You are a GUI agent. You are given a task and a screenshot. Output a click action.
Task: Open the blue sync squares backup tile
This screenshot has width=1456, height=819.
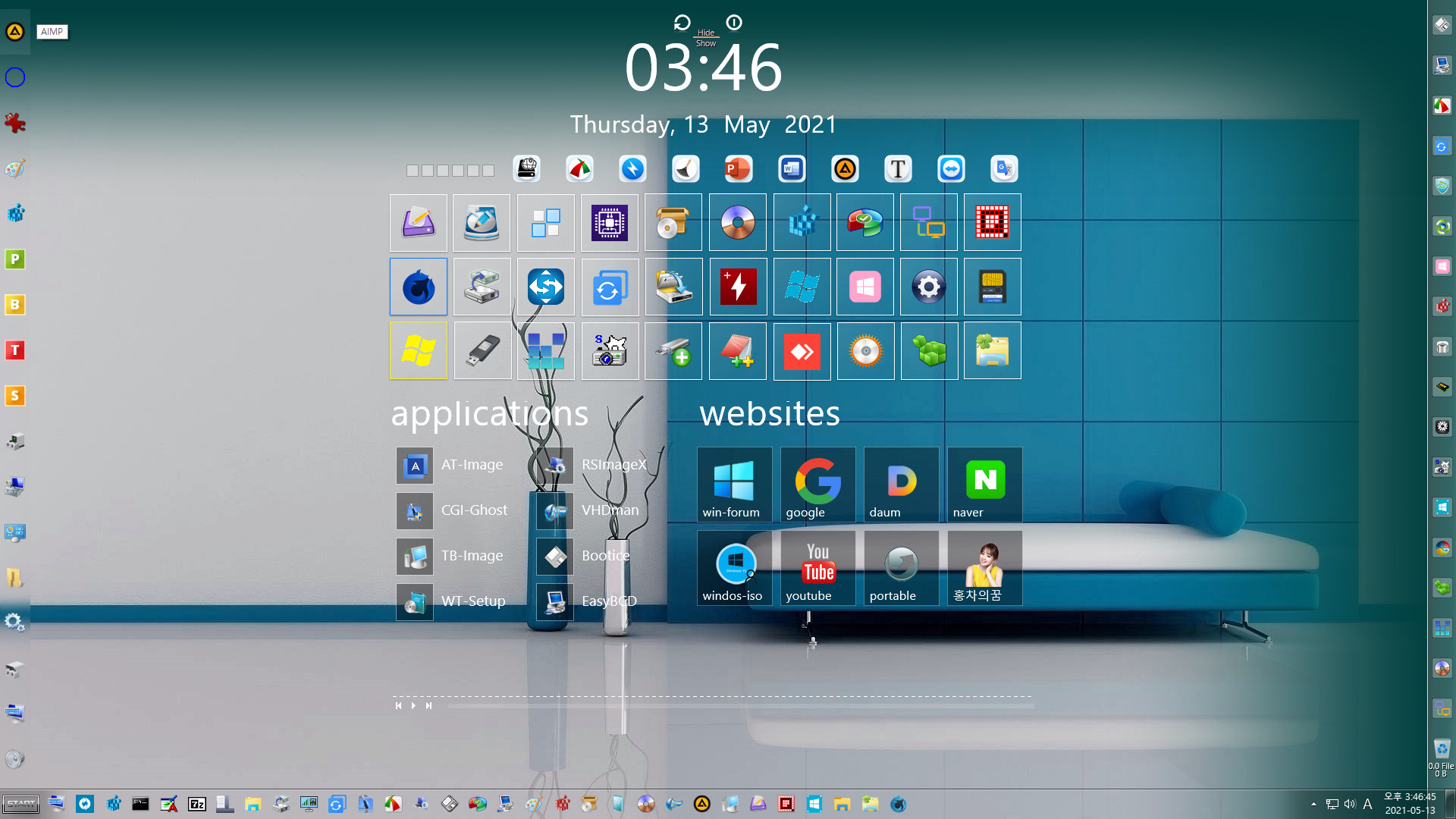click(x=610, y=287)
